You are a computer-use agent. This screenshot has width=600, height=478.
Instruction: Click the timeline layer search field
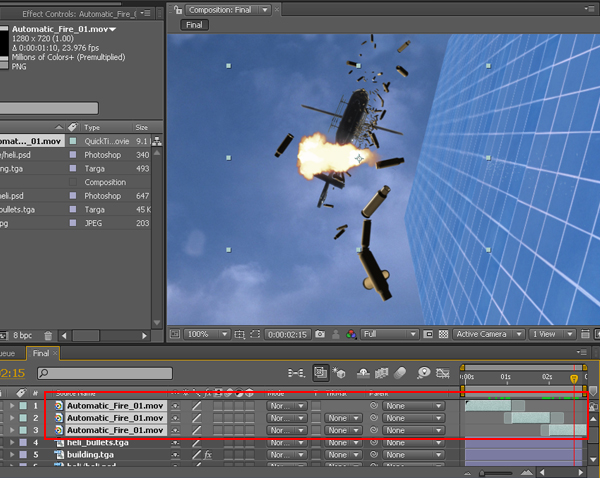point(105,373)
